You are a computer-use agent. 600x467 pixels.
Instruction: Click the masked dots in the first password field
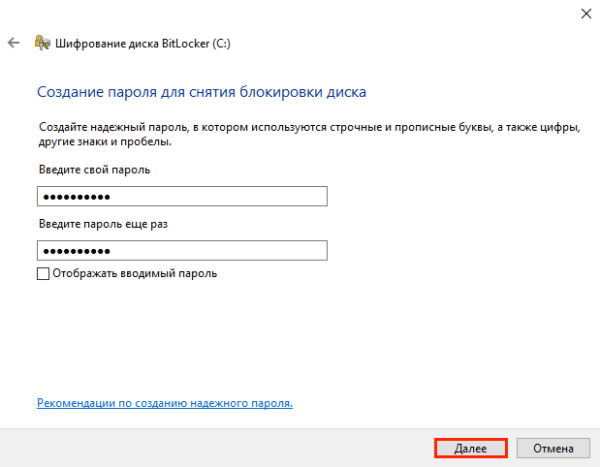[x=76, y=196]
